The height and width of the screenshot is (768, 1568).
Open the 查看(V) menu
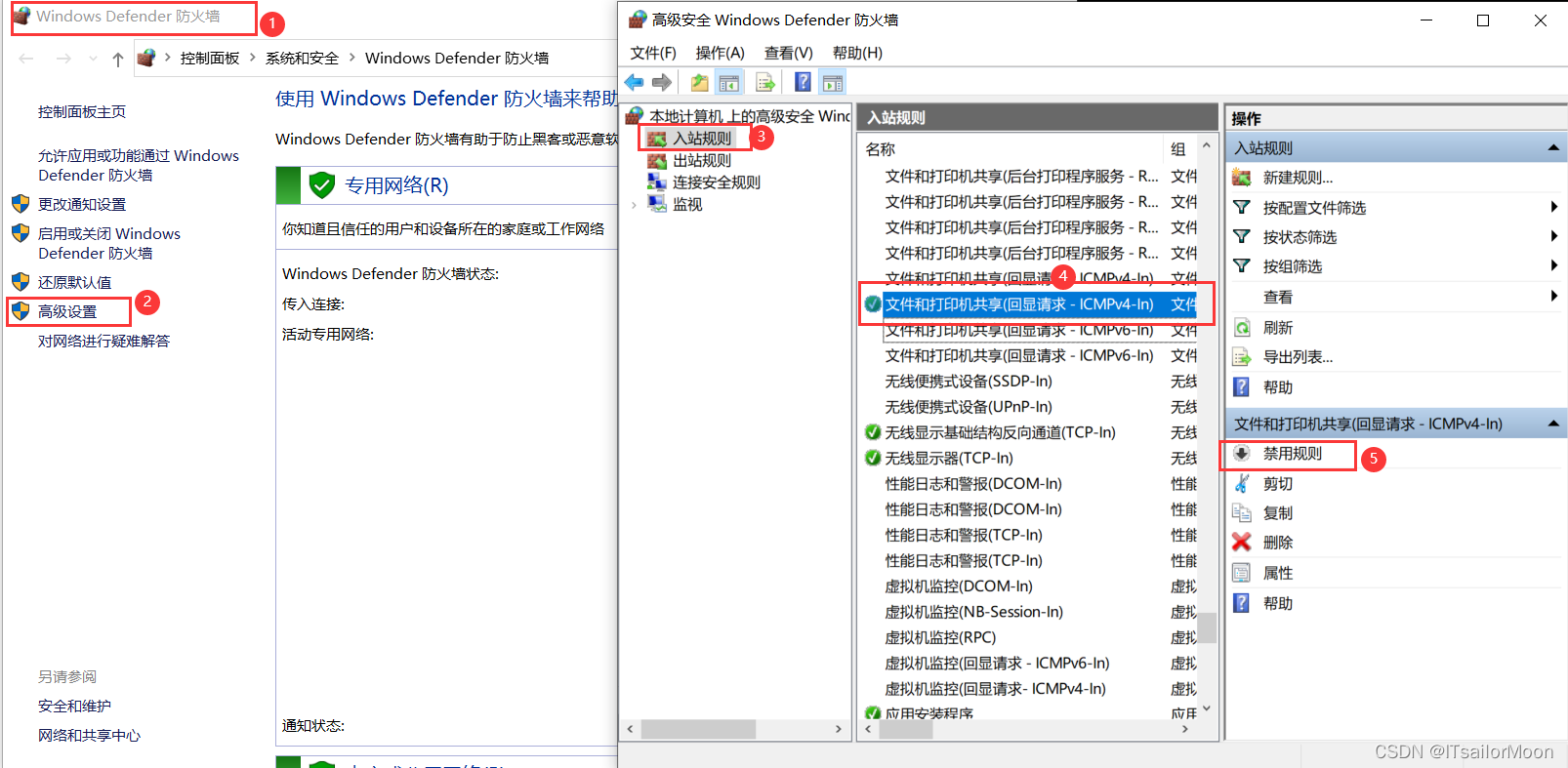pyautogui.click(x=789, y=53)
